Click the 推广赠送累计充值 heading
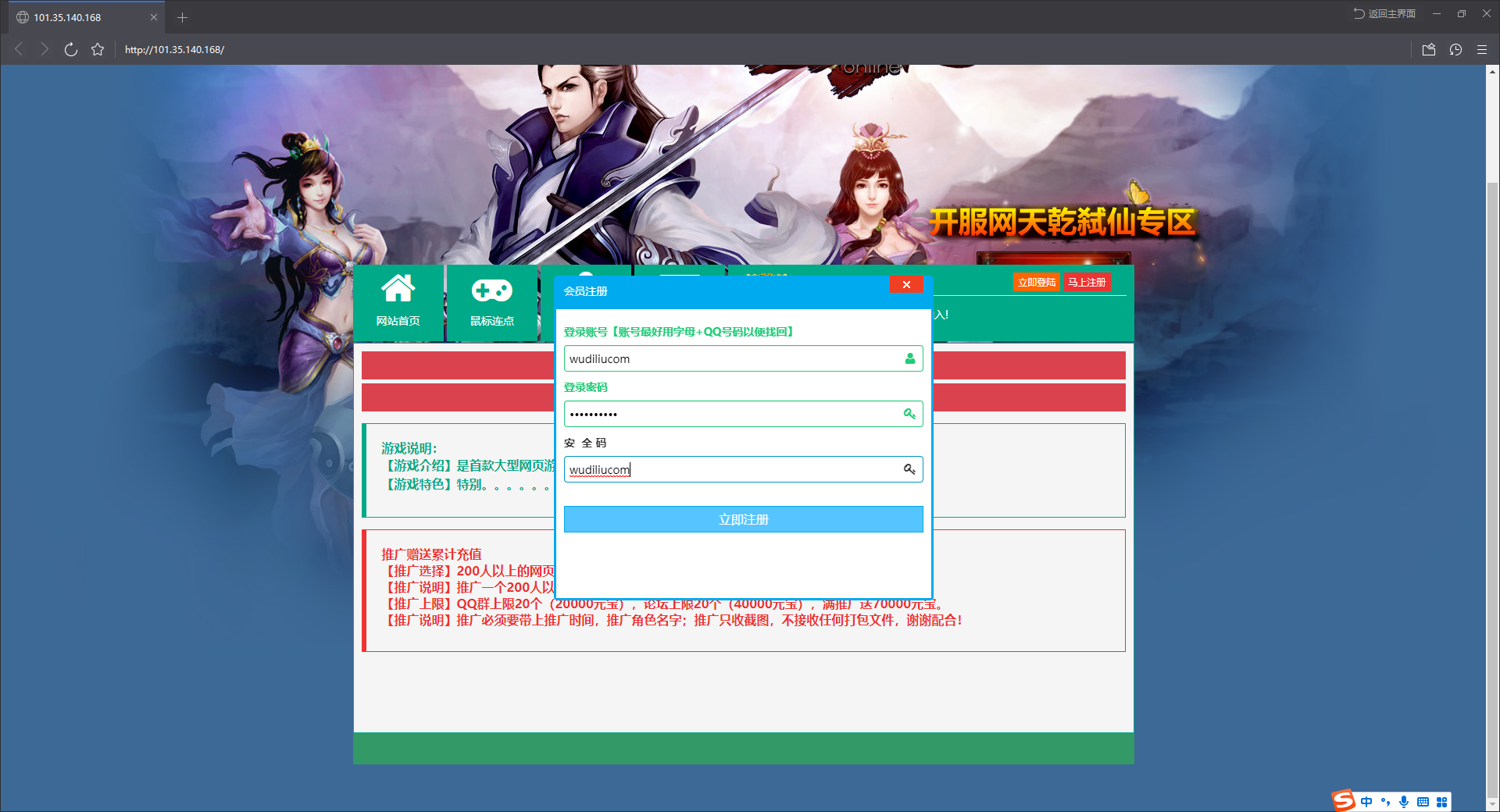Image resolution: width=1500 pixels, height=812 pixels. coord(431,554)
